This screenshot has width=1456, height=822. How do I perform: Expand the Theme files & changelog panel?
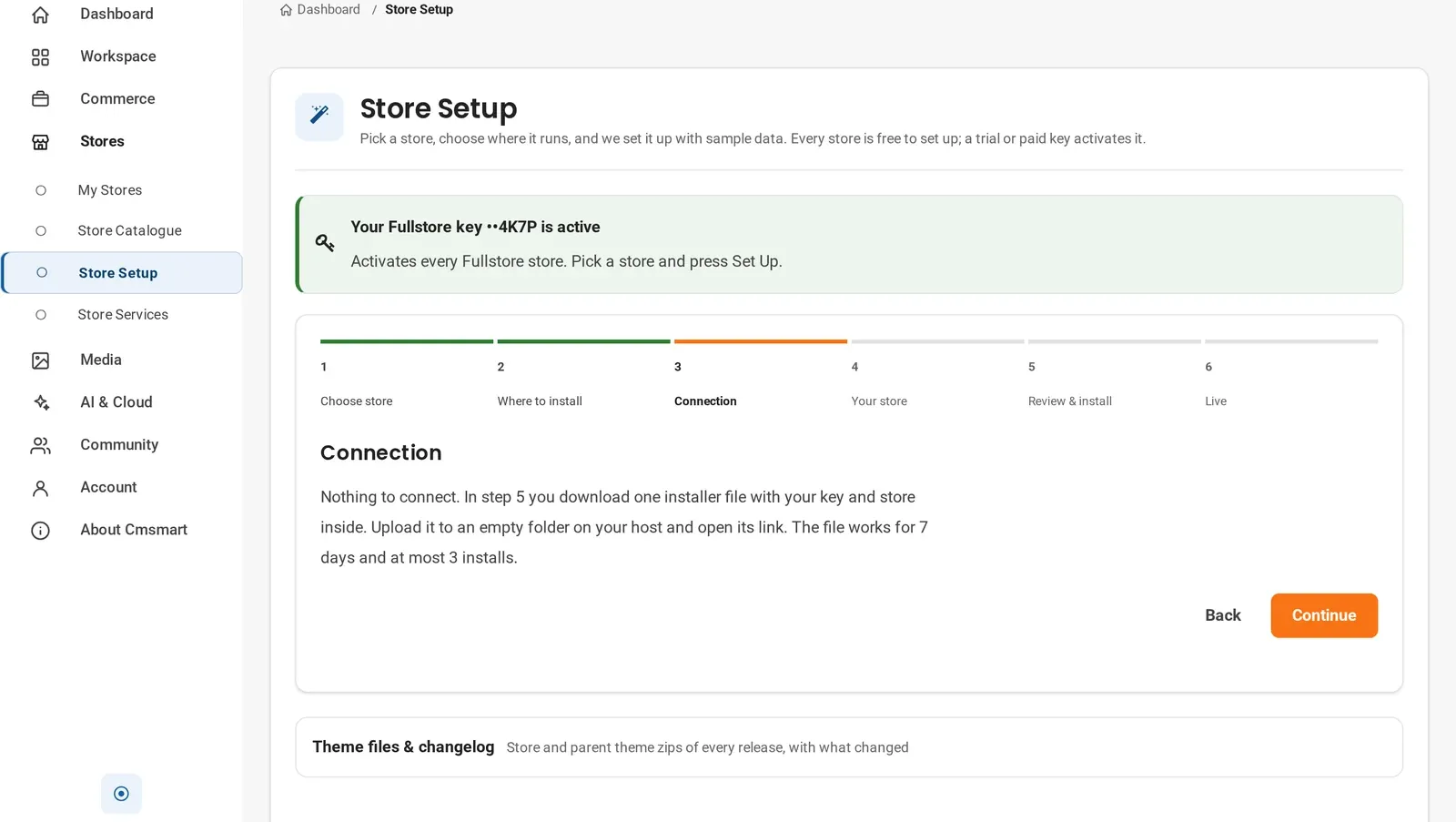(x=849, y=747)
